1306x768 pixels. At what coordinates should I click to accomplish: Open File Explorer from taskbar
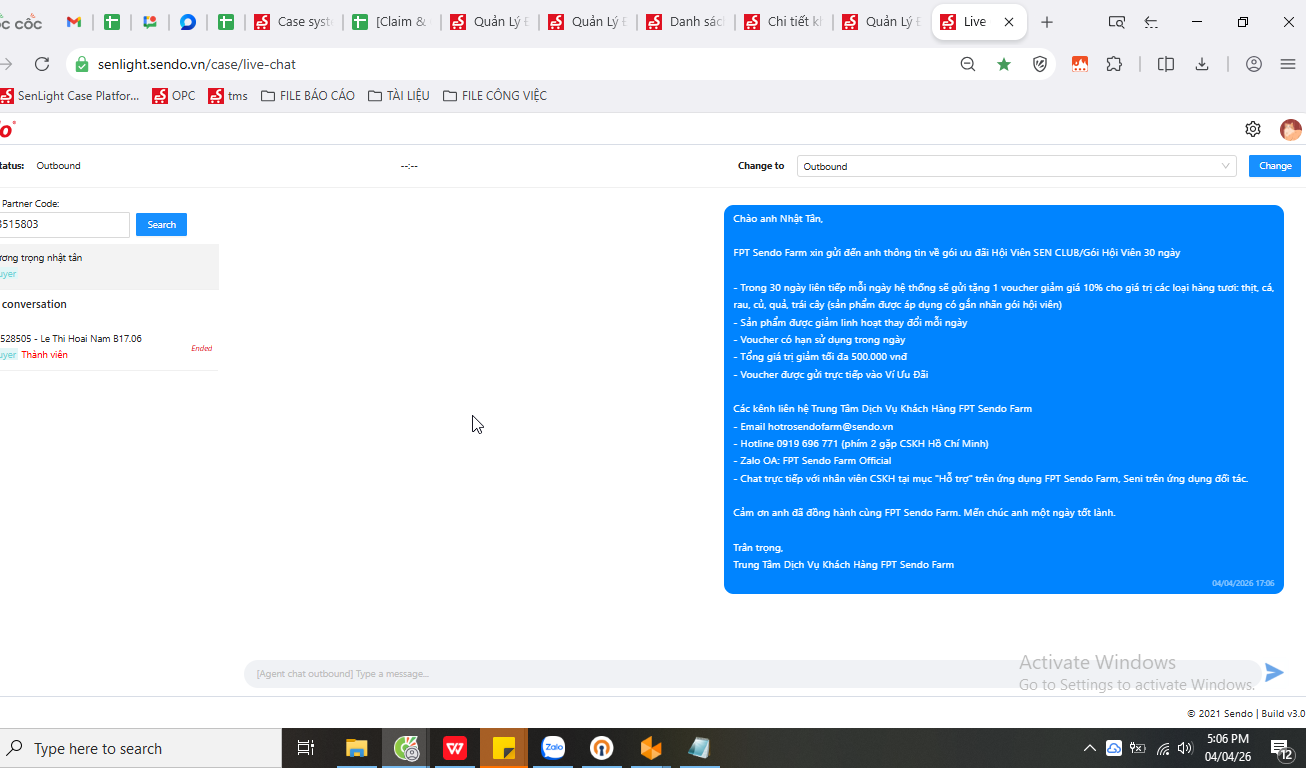pos(357,748)
